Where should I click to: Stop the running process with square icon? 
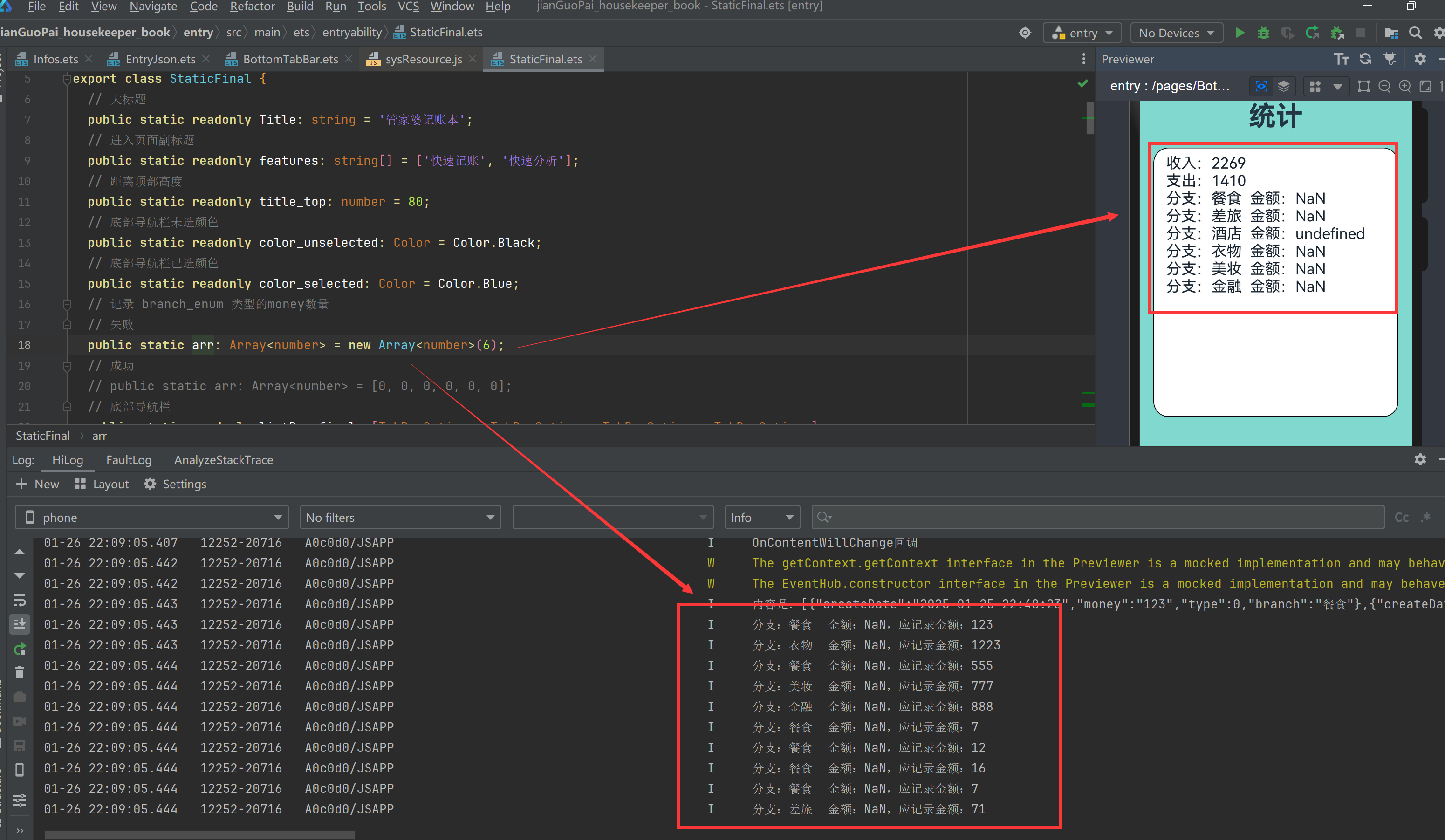1360,33
